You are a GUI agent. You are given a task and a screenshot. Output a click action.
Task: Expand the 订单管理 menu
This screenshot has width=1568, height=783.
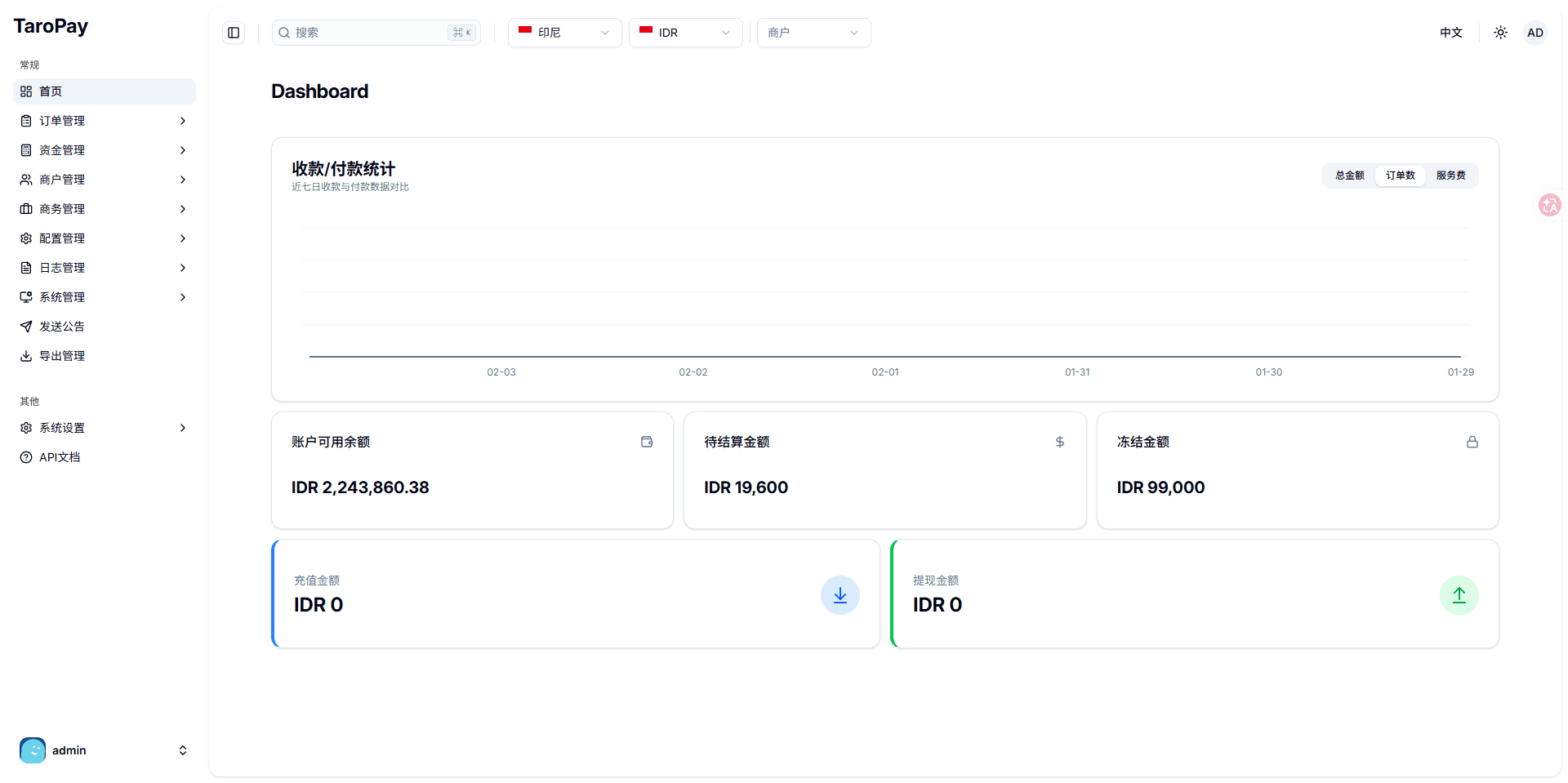click(105, 121)
